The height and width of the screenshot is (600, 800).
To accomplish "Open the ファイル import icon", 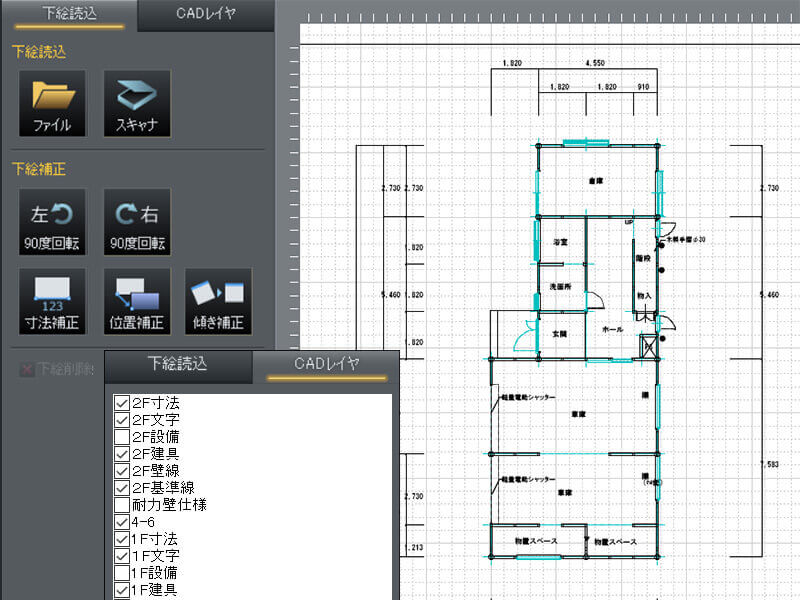I will click(x=51, y=104).
